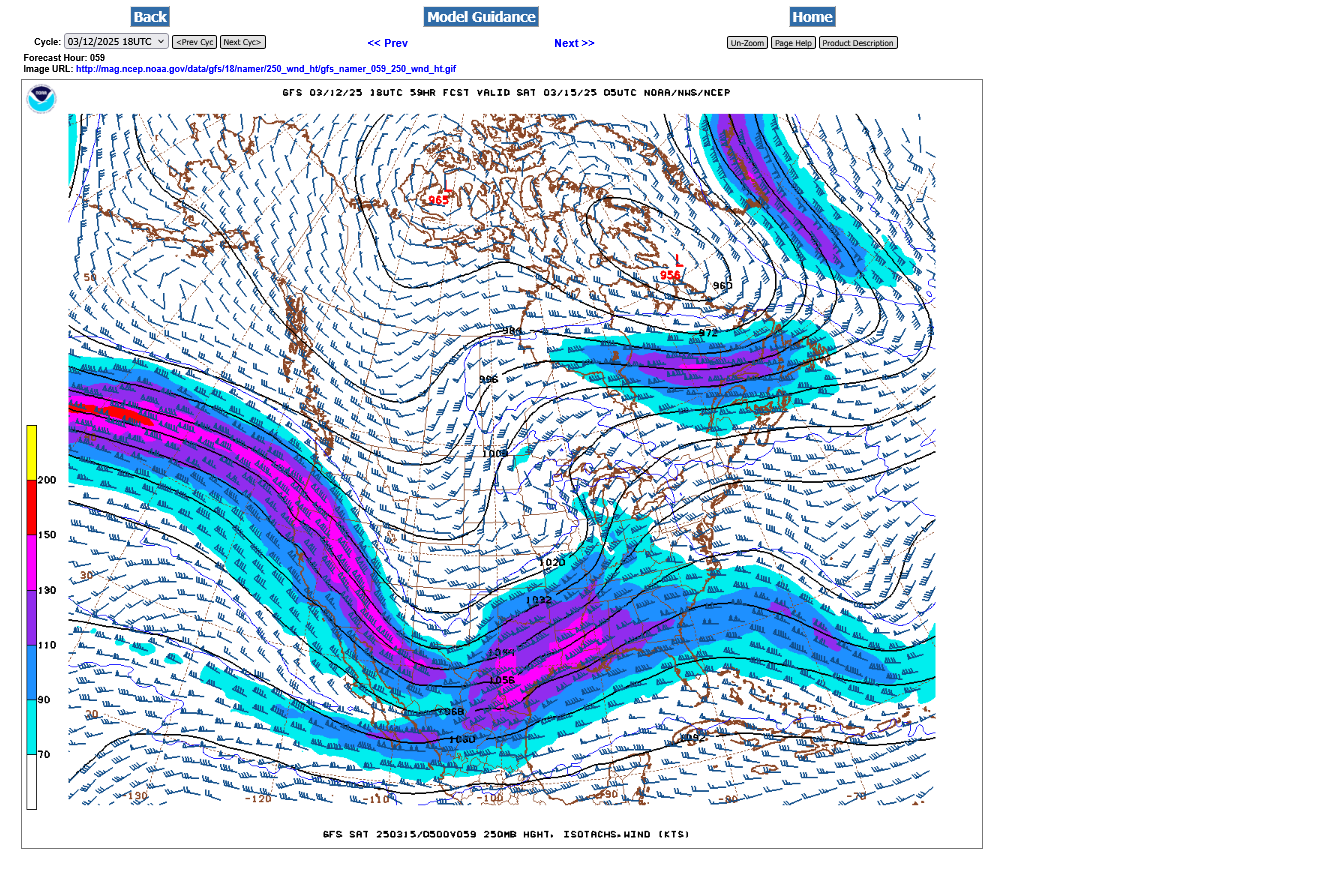Open the Product Description
The width and height of the screenshot is (1321, 873).
point(858,43)
